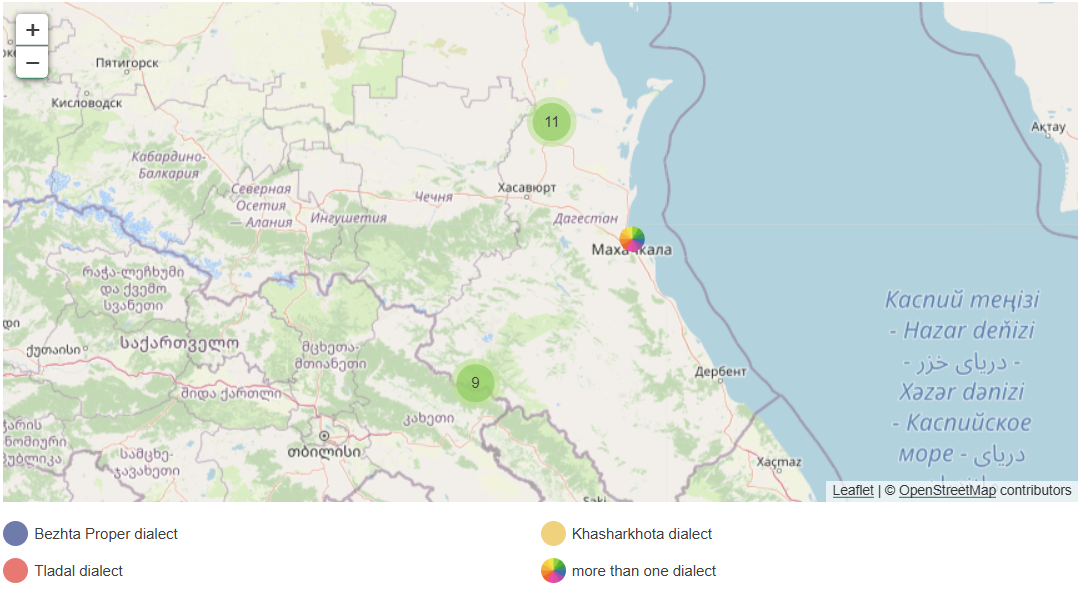Image resolution: width=1079 pixels, height=591 pixels.
Task: Click the Пятигорск city label on map
Action: 126,62
